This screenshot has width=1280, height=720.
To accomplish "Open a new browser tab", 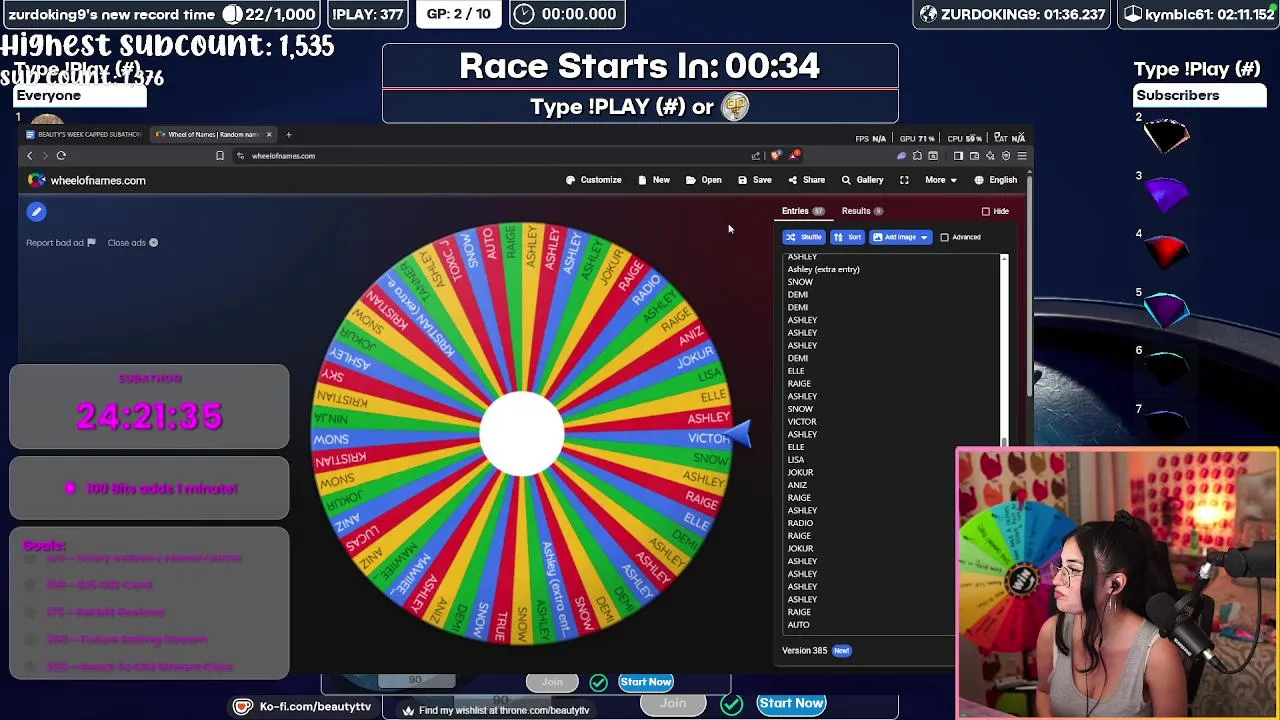I will (288, 134).
